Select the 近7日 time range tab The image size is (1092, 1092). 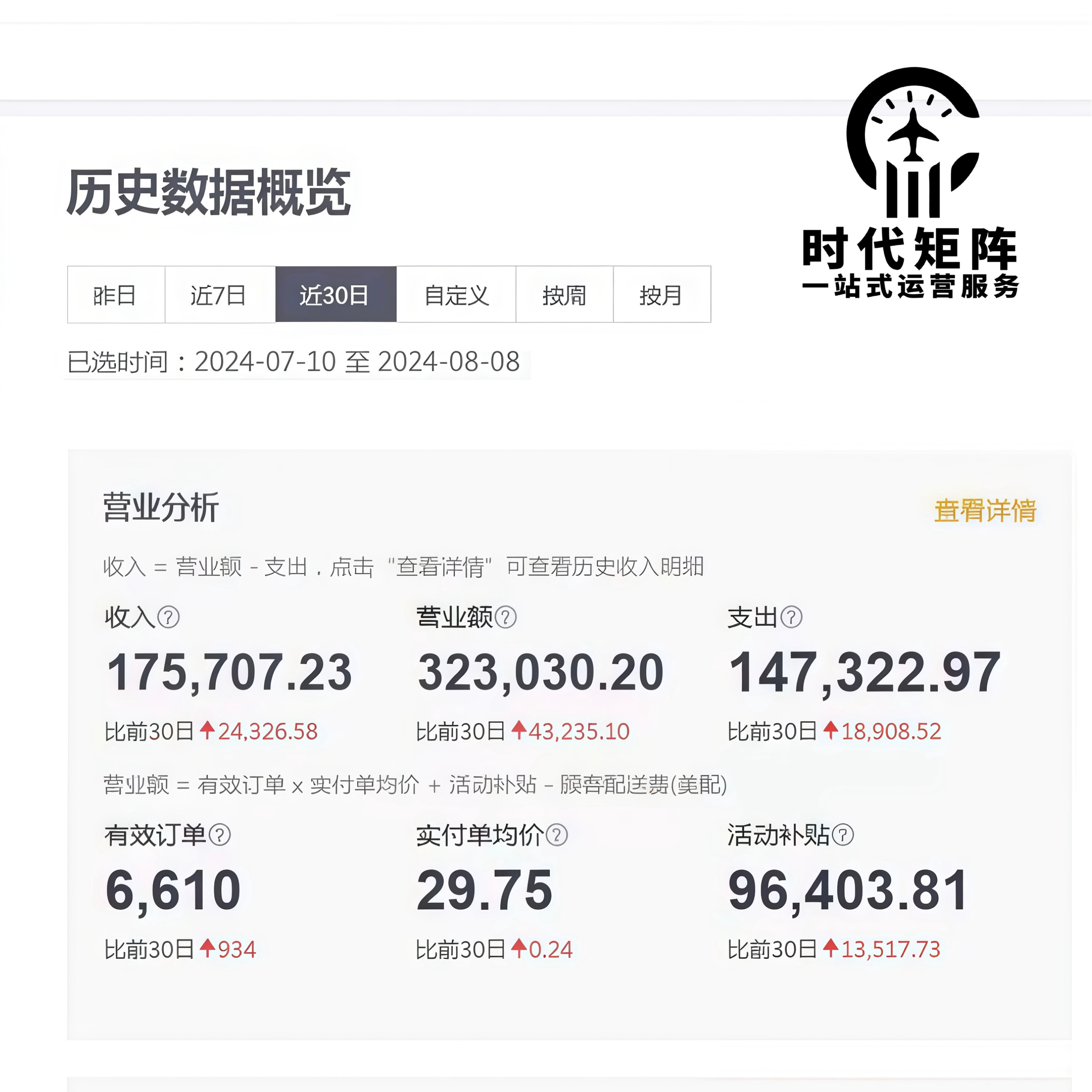pyautogui.click(x=219, y=295)
